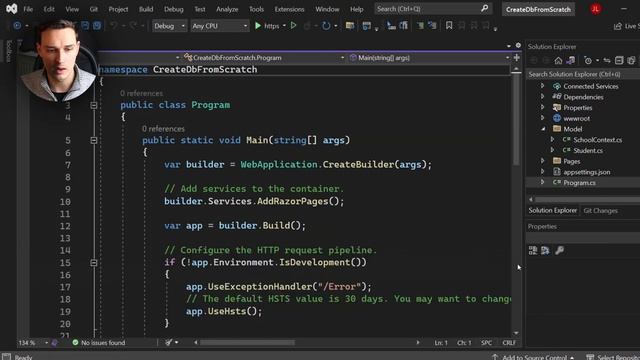The image size is (640, 360).
Task: Open the Analyze menu
Action: tap(227, 9)
